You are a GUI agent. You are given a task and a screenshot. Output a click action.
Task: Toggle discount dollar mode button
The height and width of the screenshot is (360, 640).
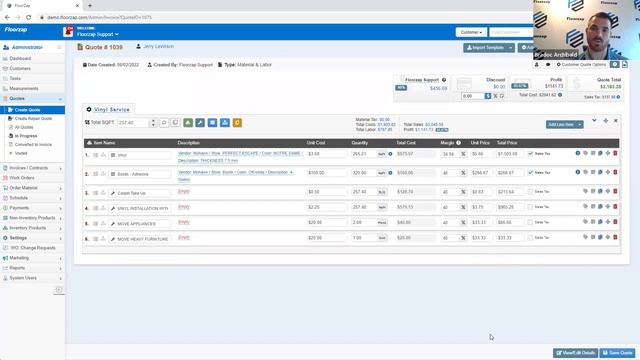tap(488, 96)
